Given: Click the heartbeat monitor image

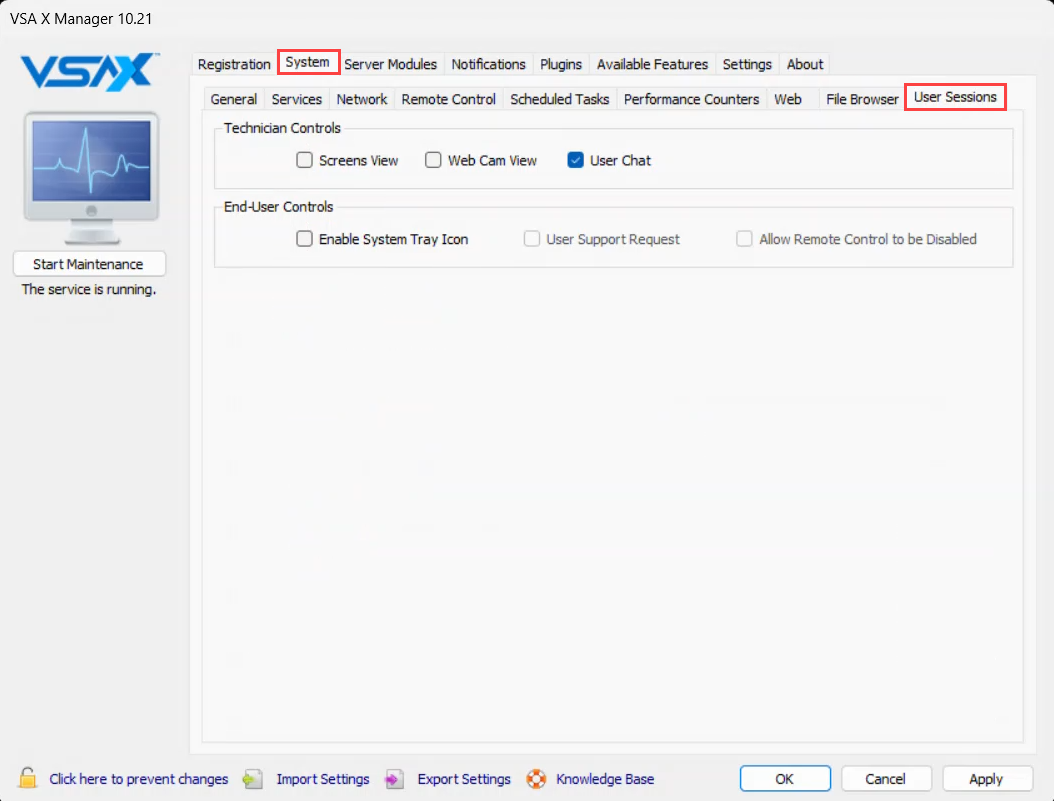Looking at the screenshot, I should (91, 177).
